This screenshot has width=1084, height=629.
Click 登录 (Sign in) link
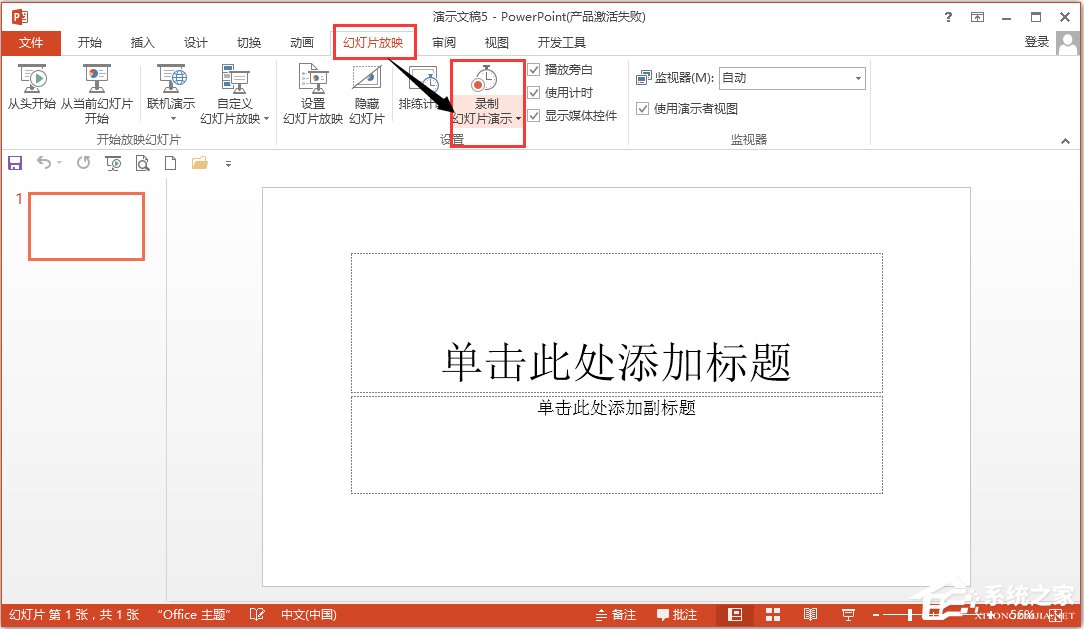coord(1036,42)
